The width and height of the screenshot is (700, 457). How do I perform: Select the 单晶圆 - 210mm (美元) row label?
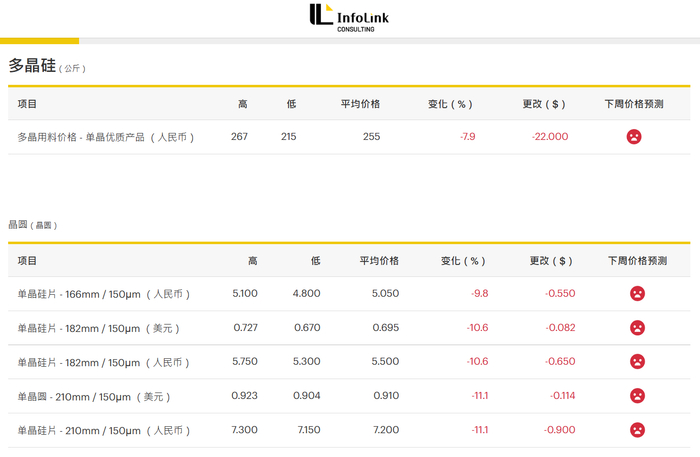tap(92, 396)
